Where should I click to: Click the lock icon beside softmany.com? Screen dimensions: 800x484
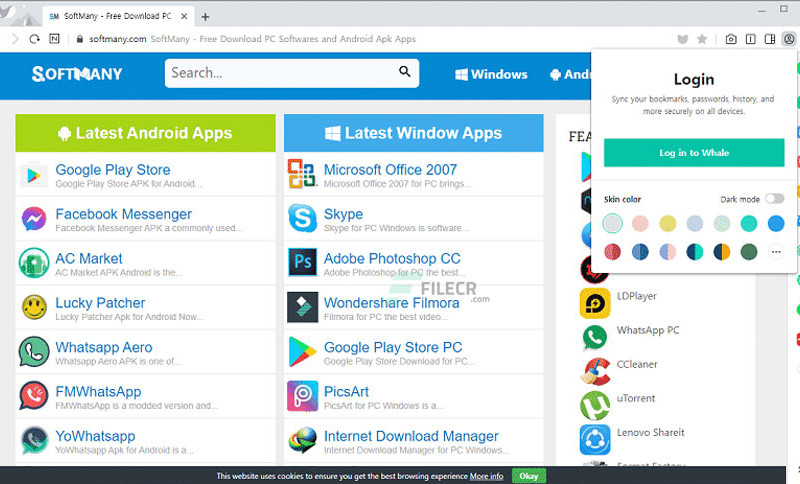coord(79,39)
